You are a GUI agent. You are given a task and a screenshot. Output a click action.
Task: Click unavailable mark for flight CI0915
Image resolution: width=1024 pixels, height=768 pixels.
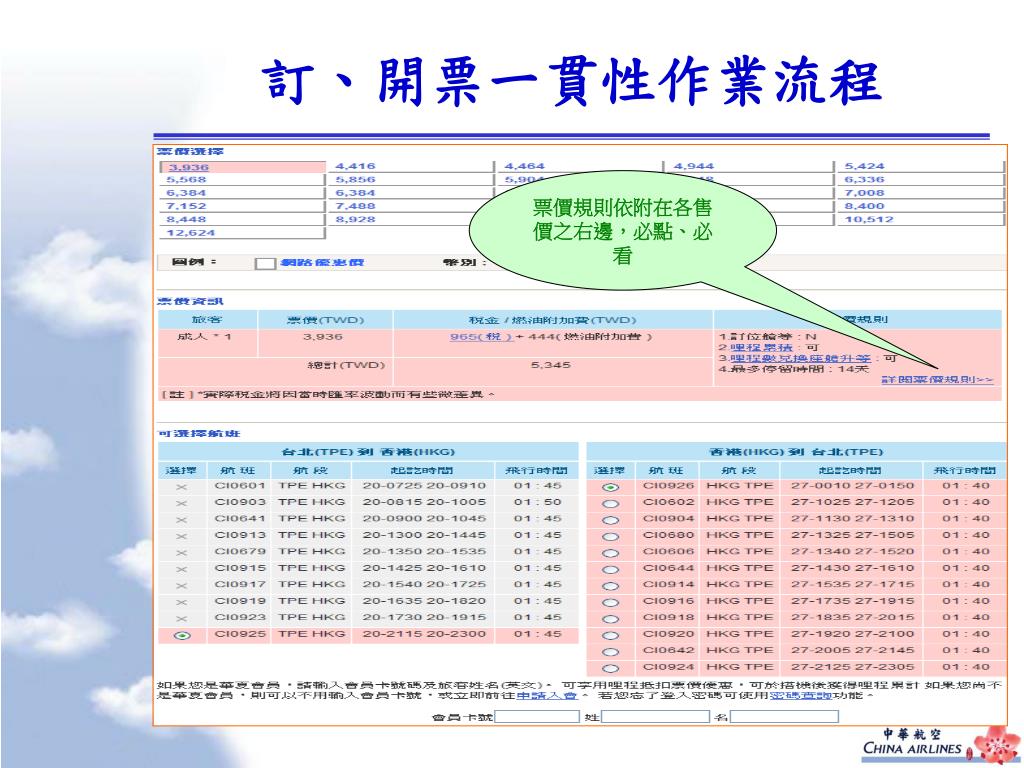click(182, 569)
